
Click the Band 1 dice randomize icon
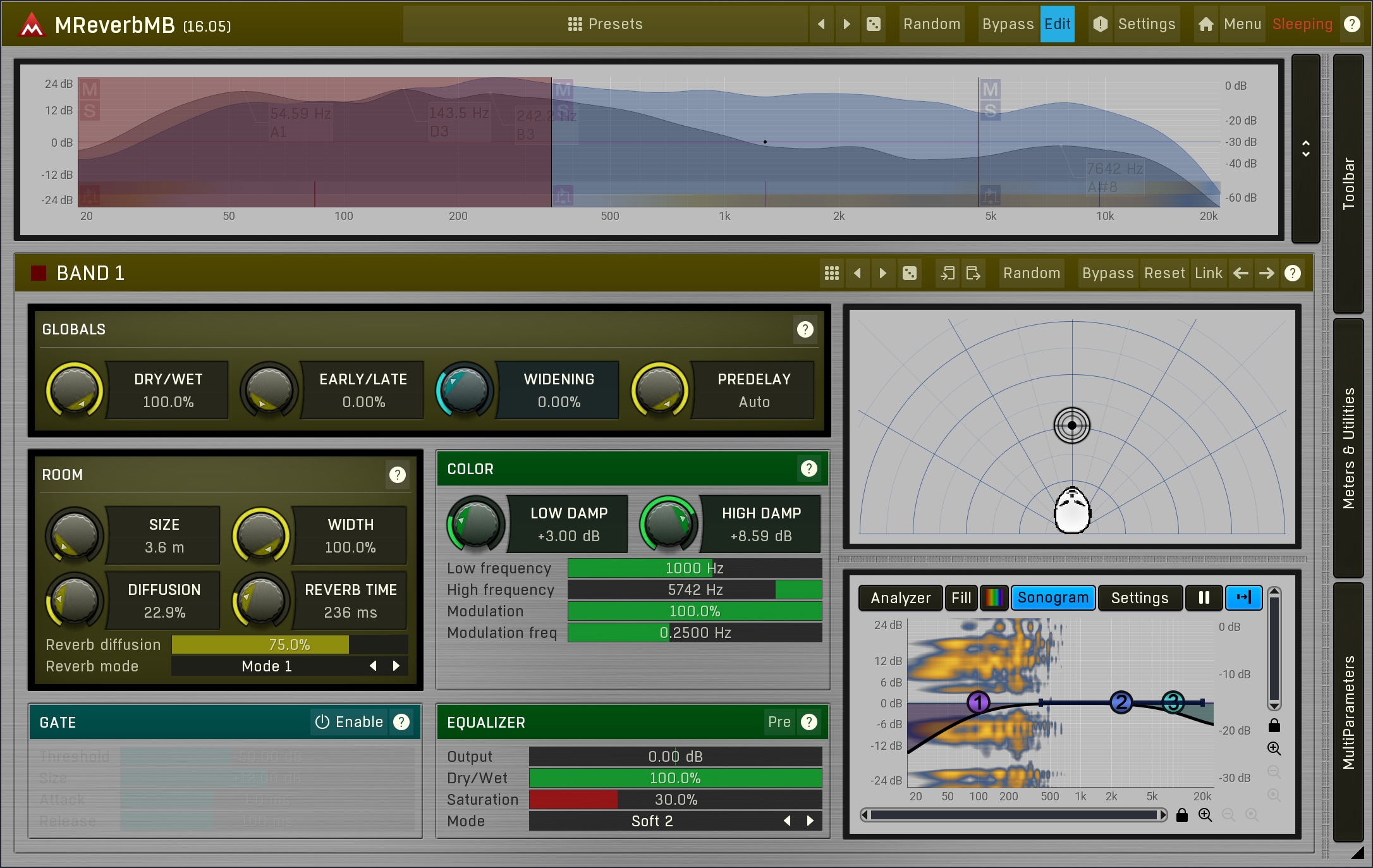(909, 273)
